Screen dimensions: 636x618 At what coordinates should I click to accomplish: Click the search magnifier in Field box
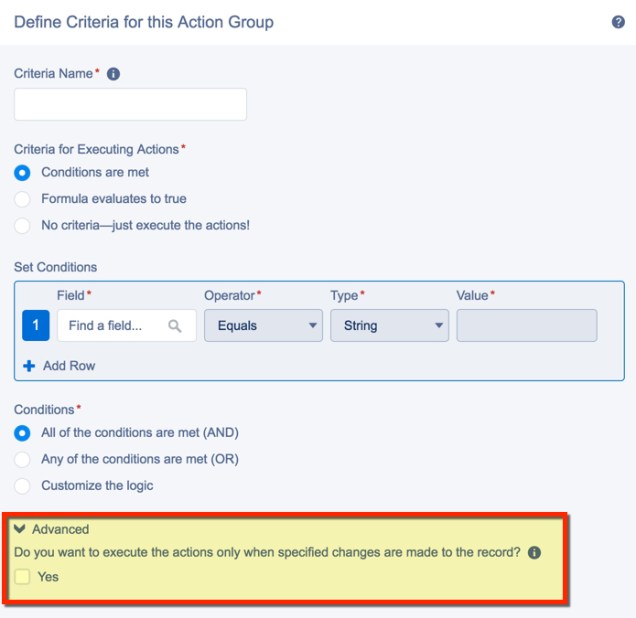tap(175, 326)
